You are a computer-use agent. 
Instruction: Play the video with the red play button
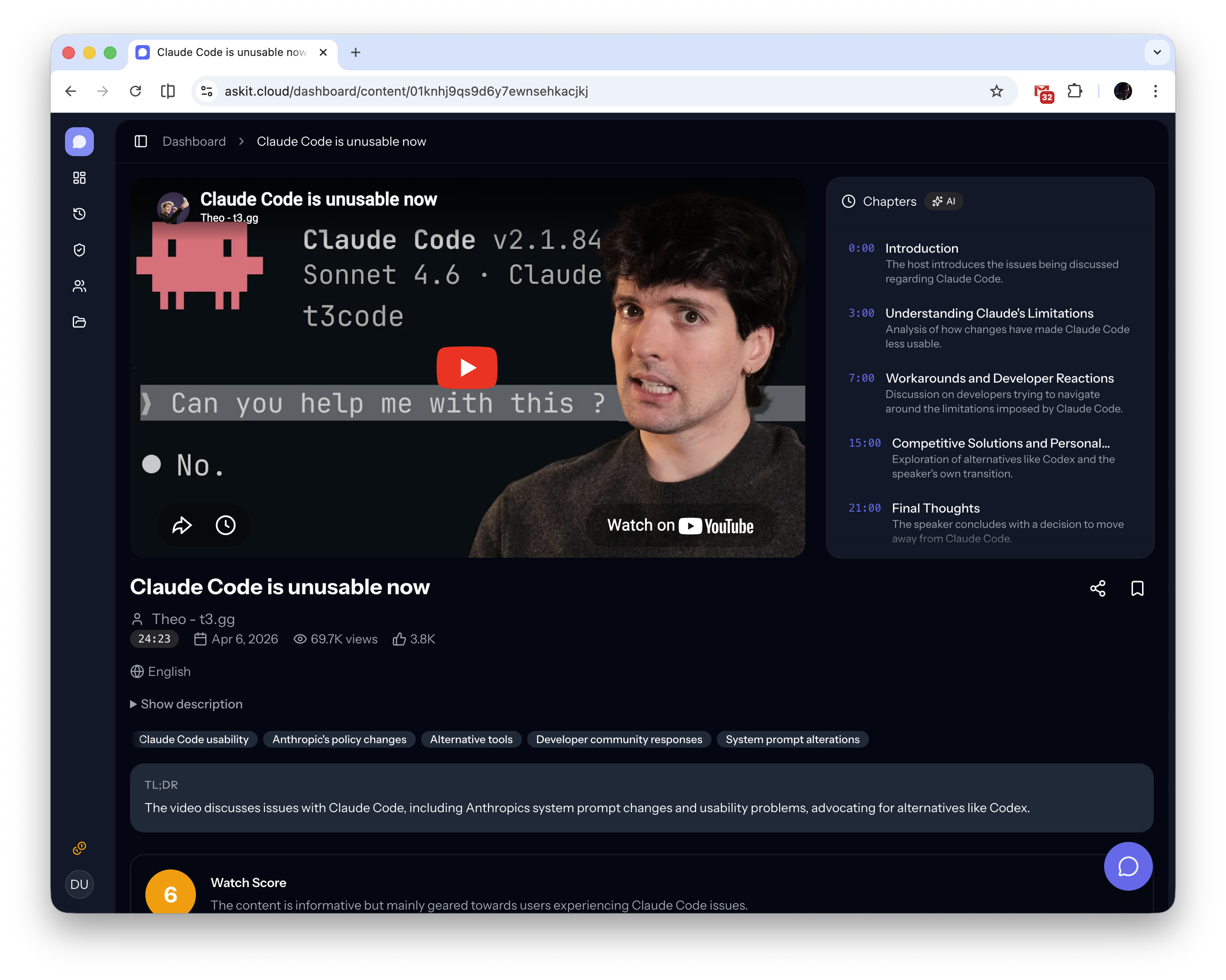[467, 367]
